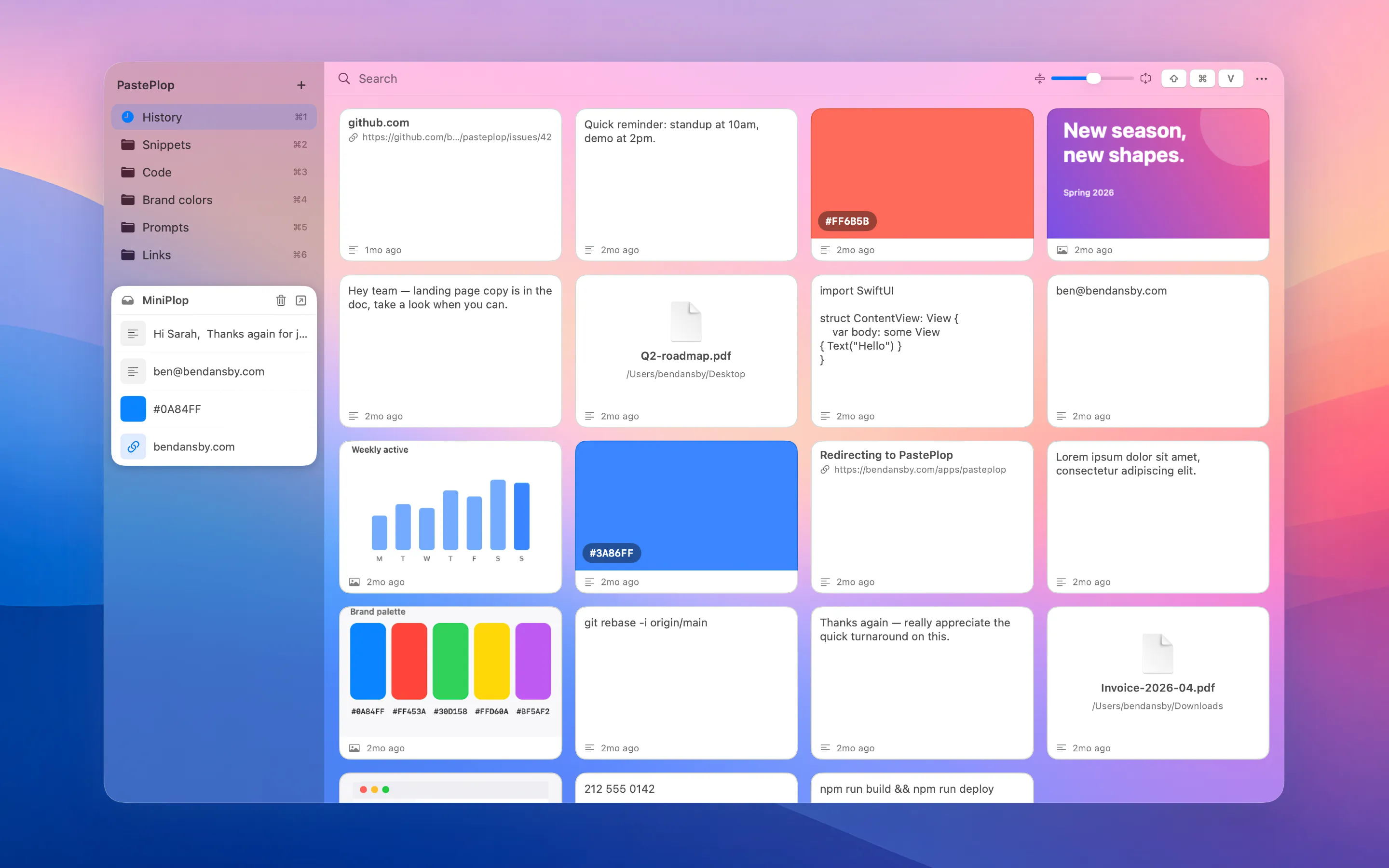Click the shrink-cards icon left of slider
This screenshot has height=868, width=1389.
click(x=1039, y=79)
